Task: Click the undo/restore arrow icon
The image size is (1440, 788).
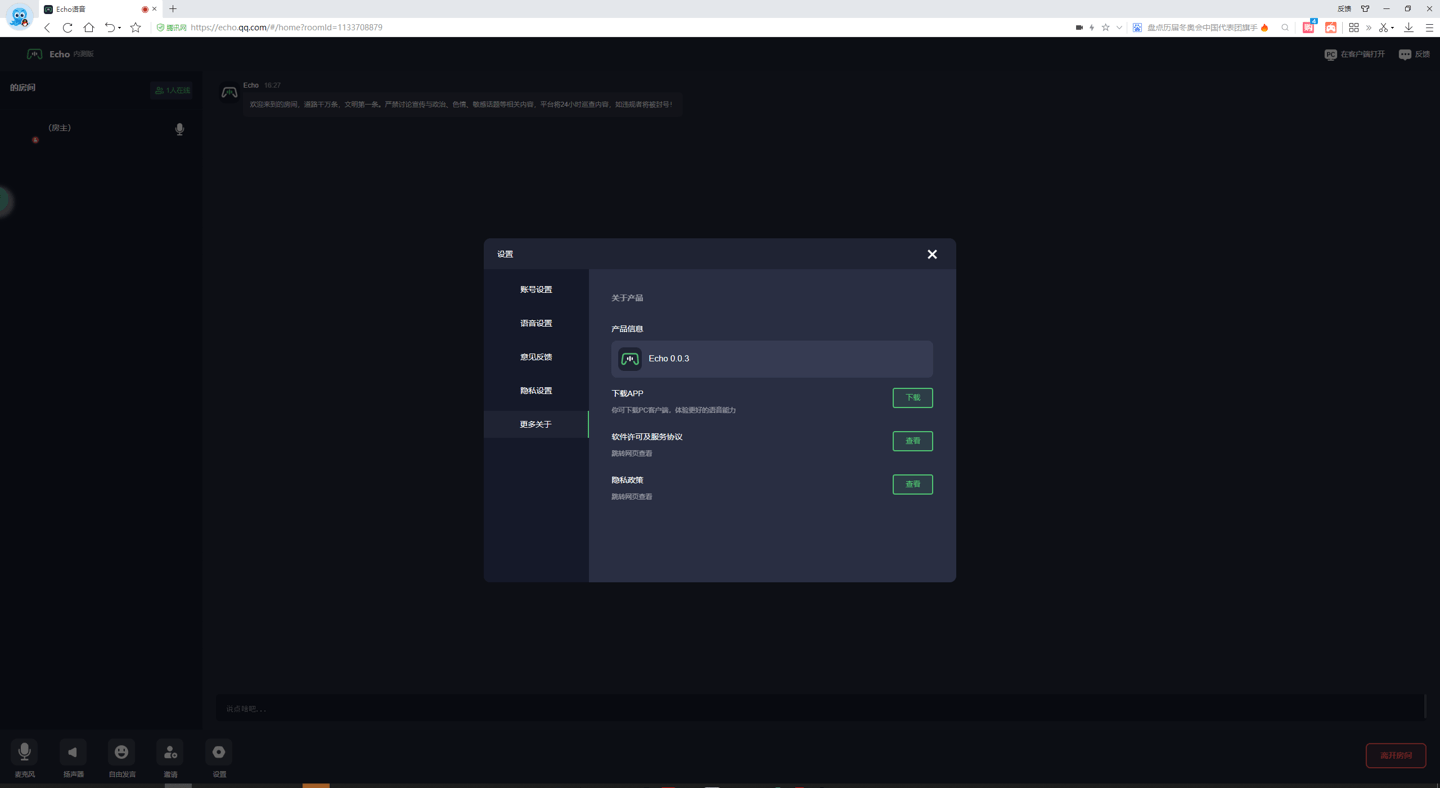Action: (x=109, y=28)
